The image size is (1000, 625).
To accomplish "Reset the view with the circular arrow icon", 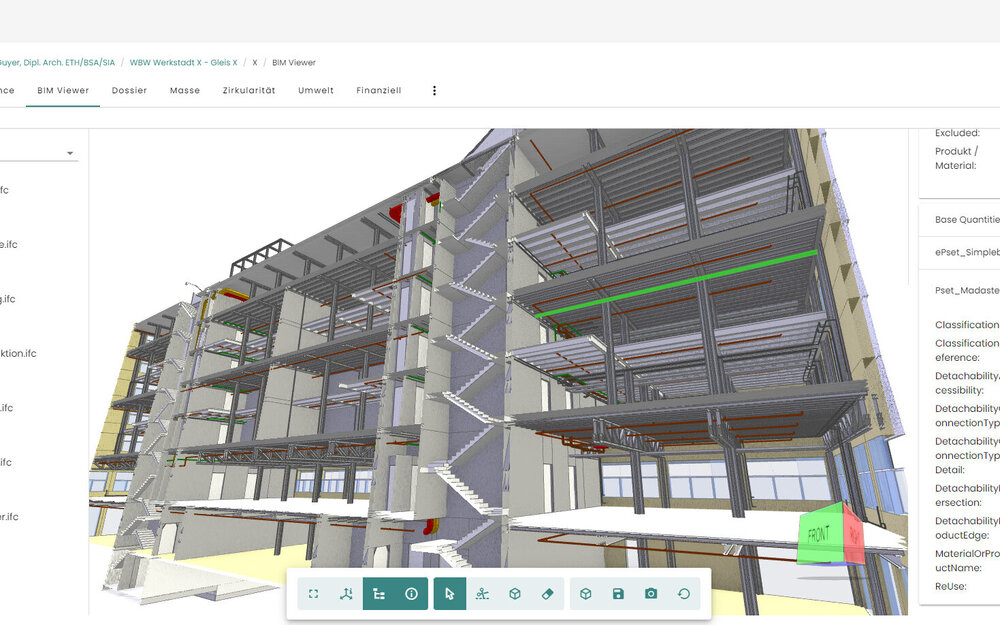I will click(684, 594).
